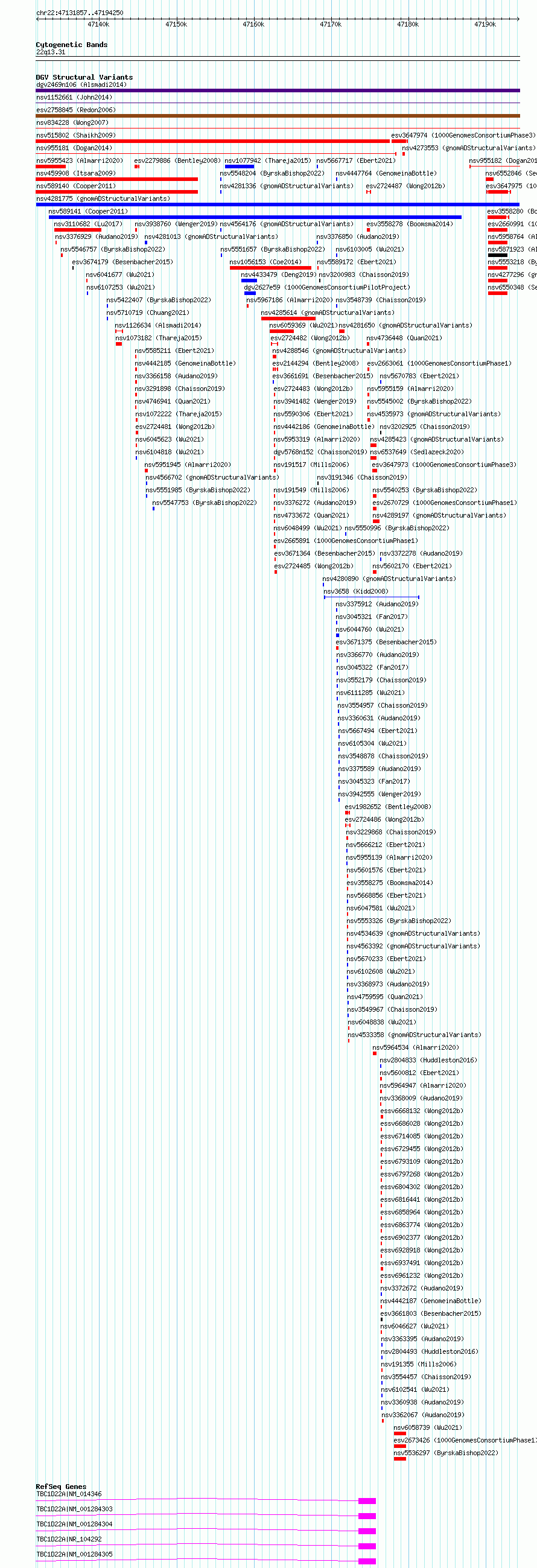Open nsv5667717 (Ebert2021) label
Image resolution: width=537 pixels, height=1568 pixels.
356,161
